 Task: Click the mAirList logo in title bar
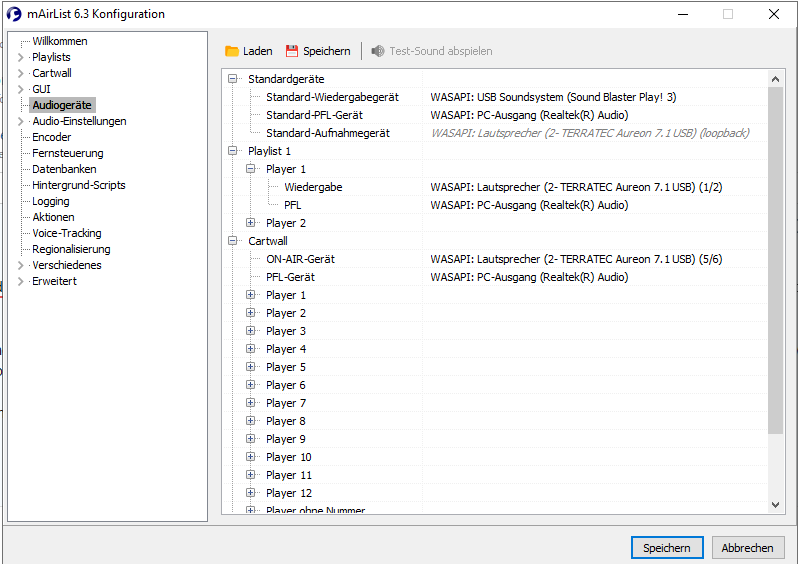tap(14, 14)
